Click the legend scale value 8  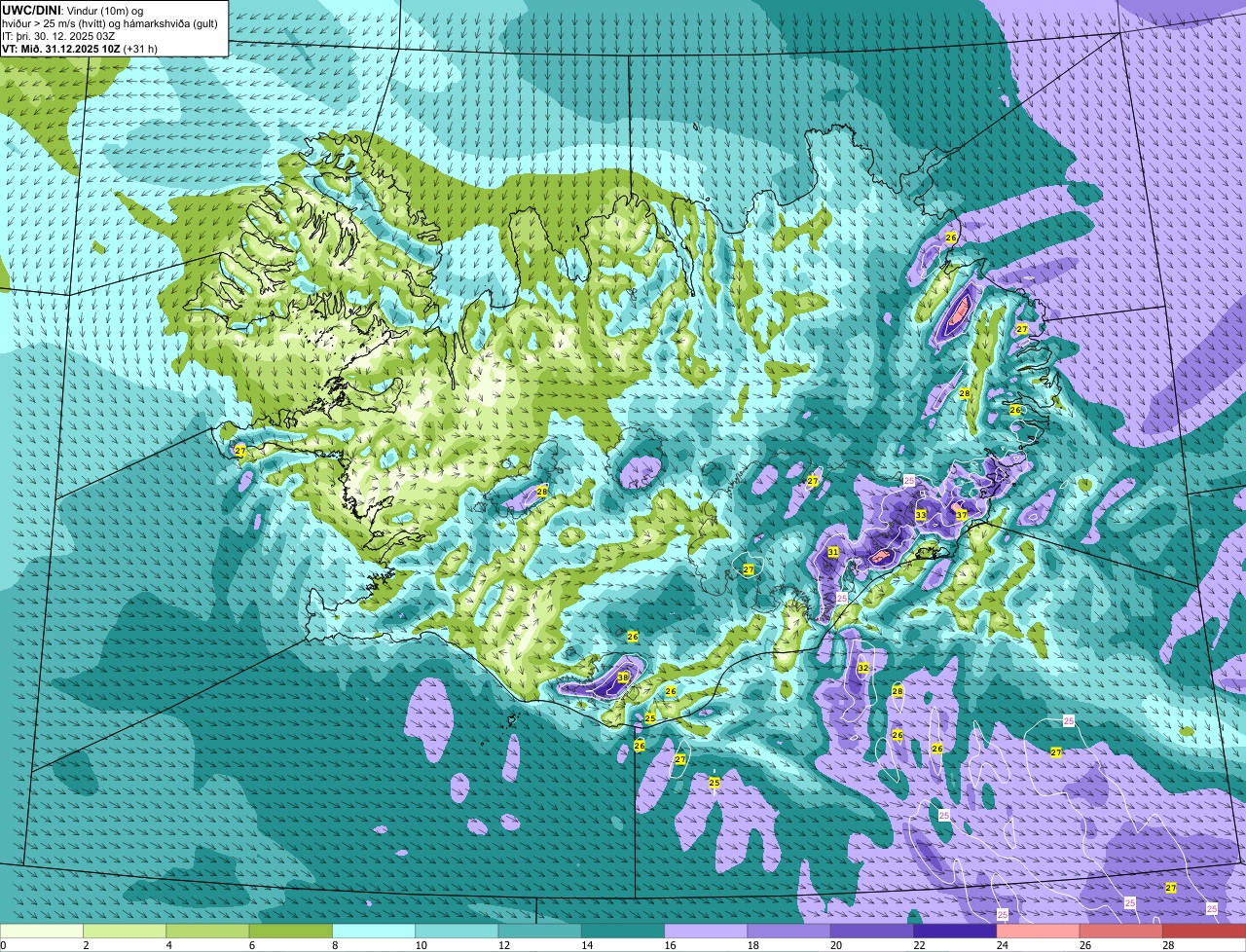(x=335, y=945)
